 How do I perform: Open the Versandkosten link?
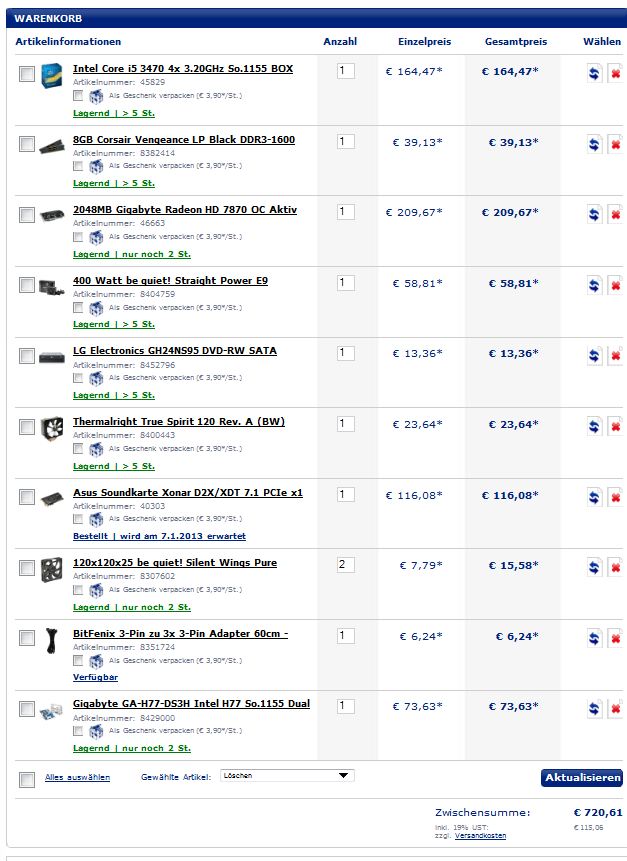point(480,836)
